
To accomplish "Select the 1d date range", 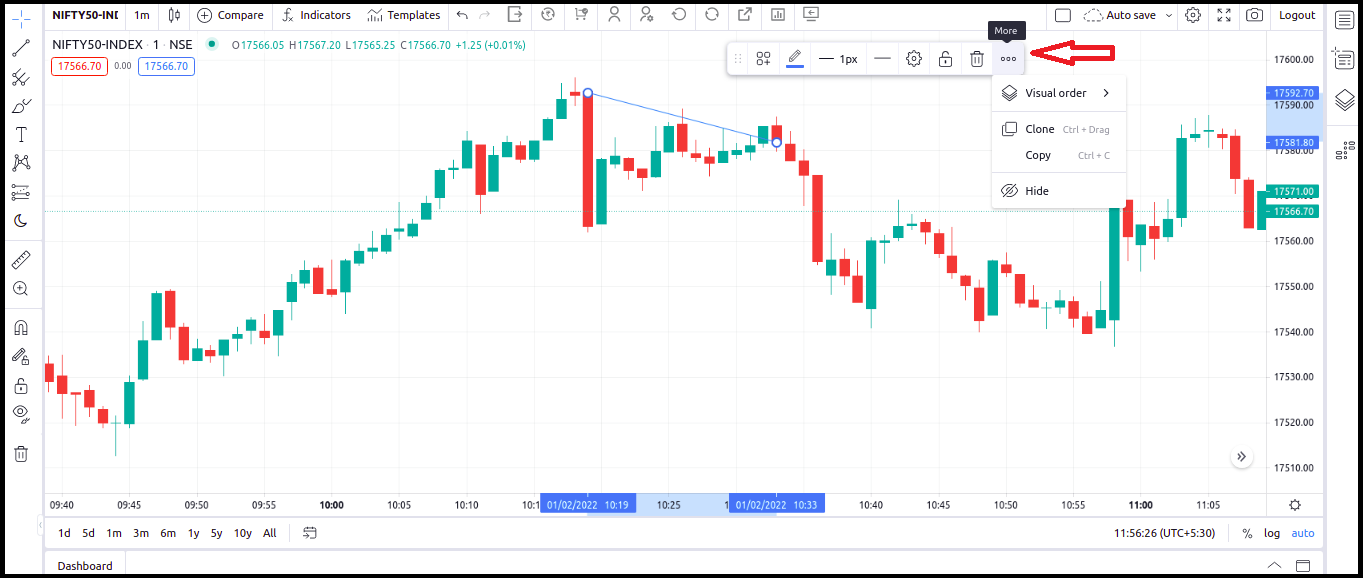I will 64,533.
